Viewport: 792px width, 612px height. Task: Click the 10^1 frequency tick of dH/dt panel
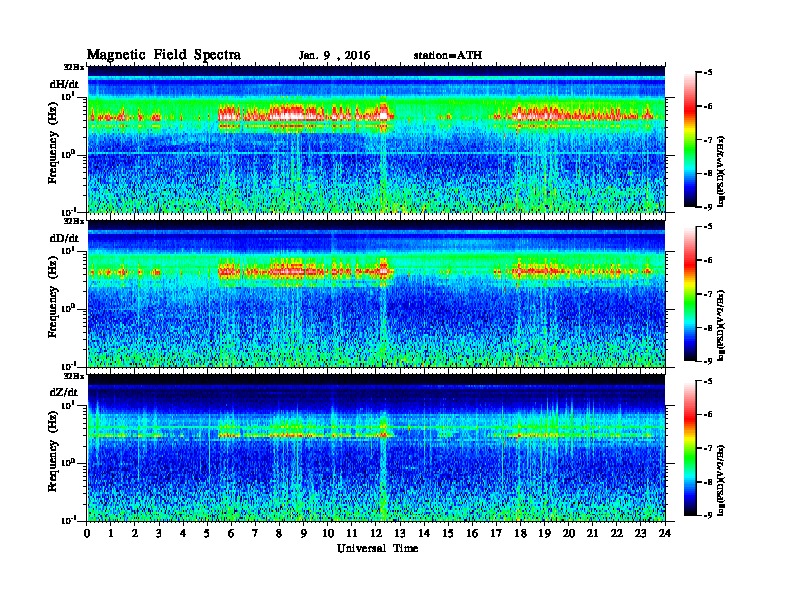click(70, 96)
